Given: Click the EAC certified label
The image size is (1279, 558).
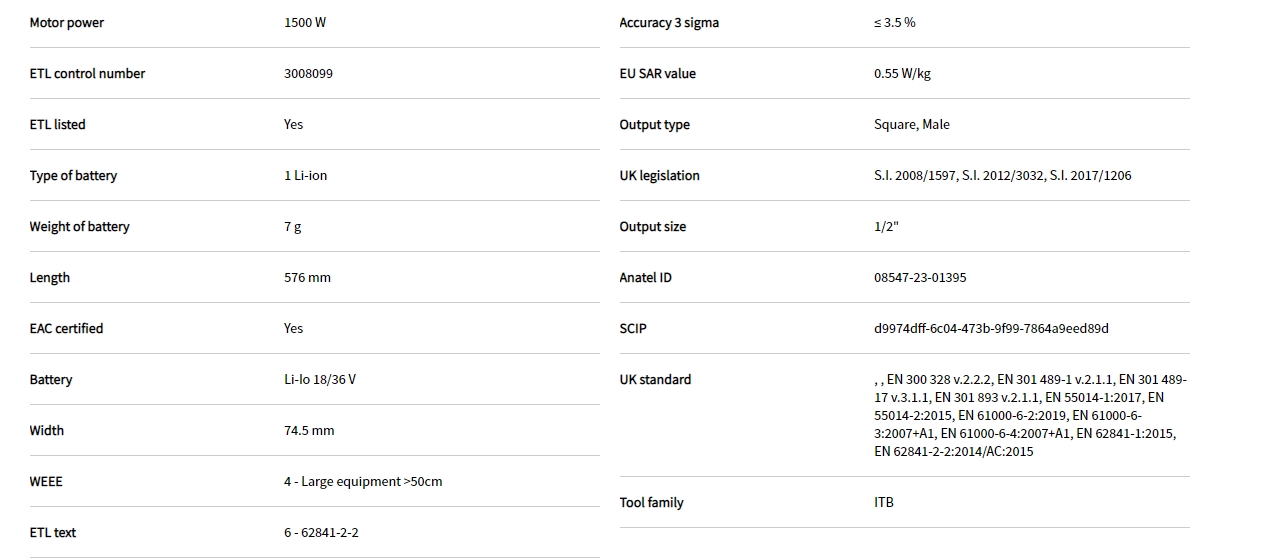Looking at the screenshot, I should tap(67, 328).
